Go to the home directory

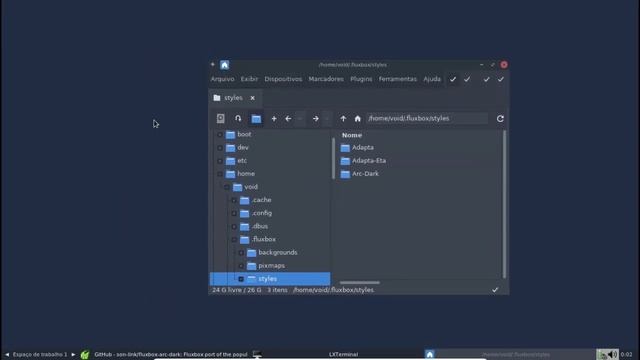[x=358, y=119]
